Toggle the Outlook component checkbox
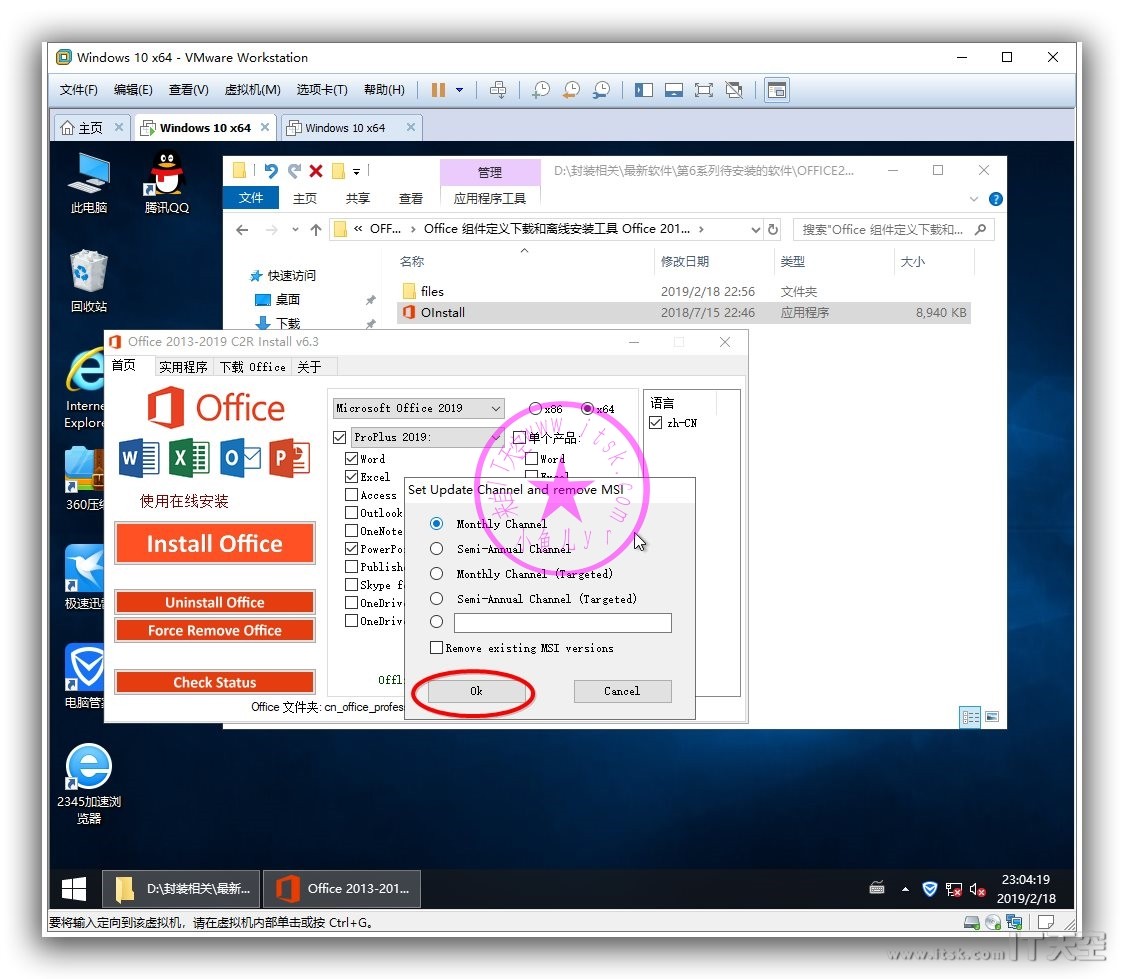Viewport: 1124px width, 979px height. [351, 512]
